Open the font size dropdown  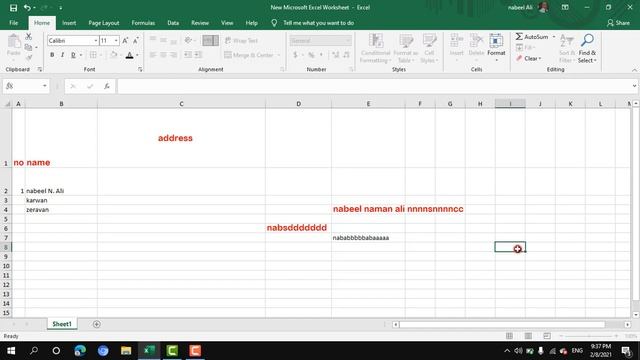pos(116,41)
